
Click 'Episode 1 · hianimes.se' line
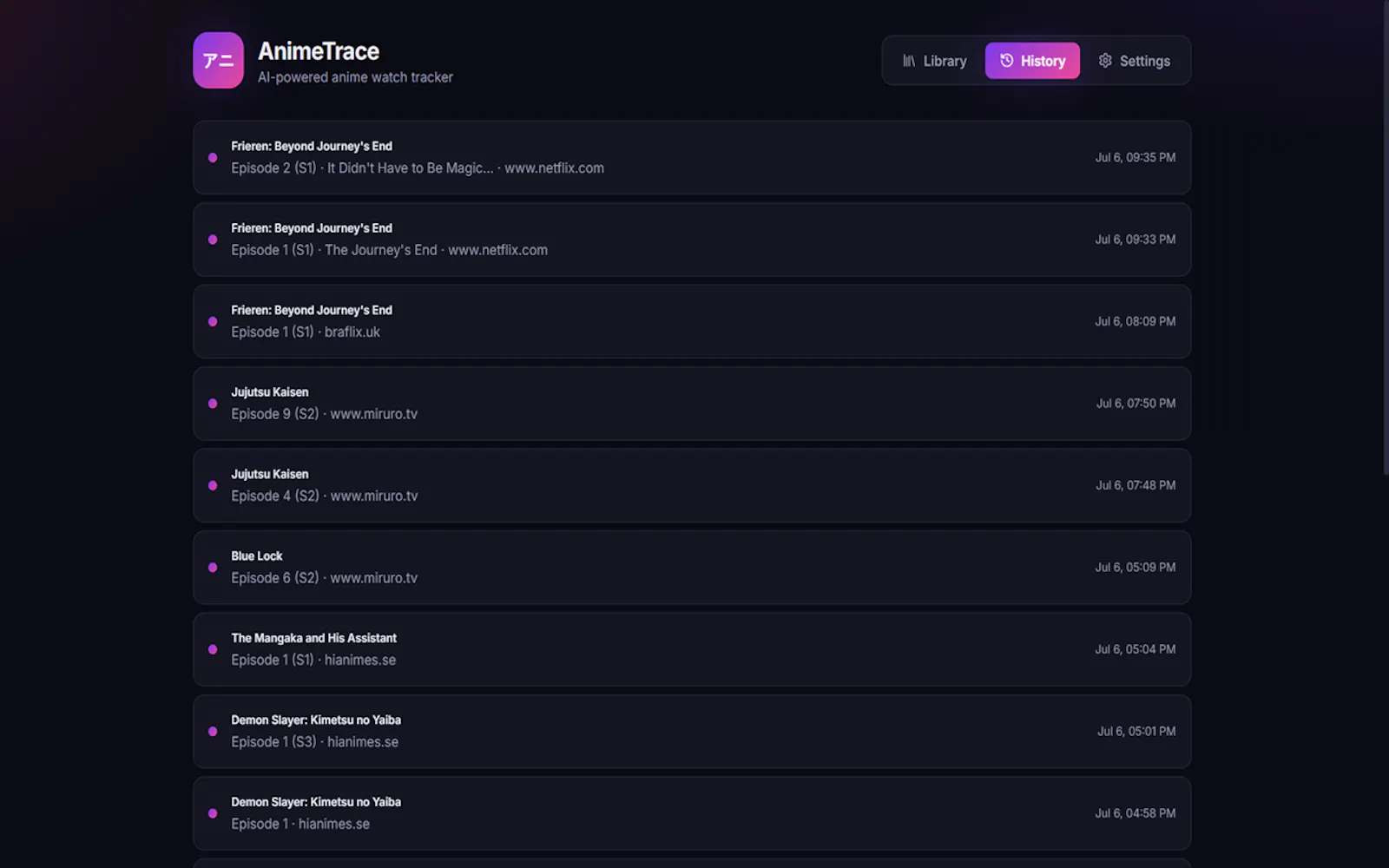coord(300,825)
